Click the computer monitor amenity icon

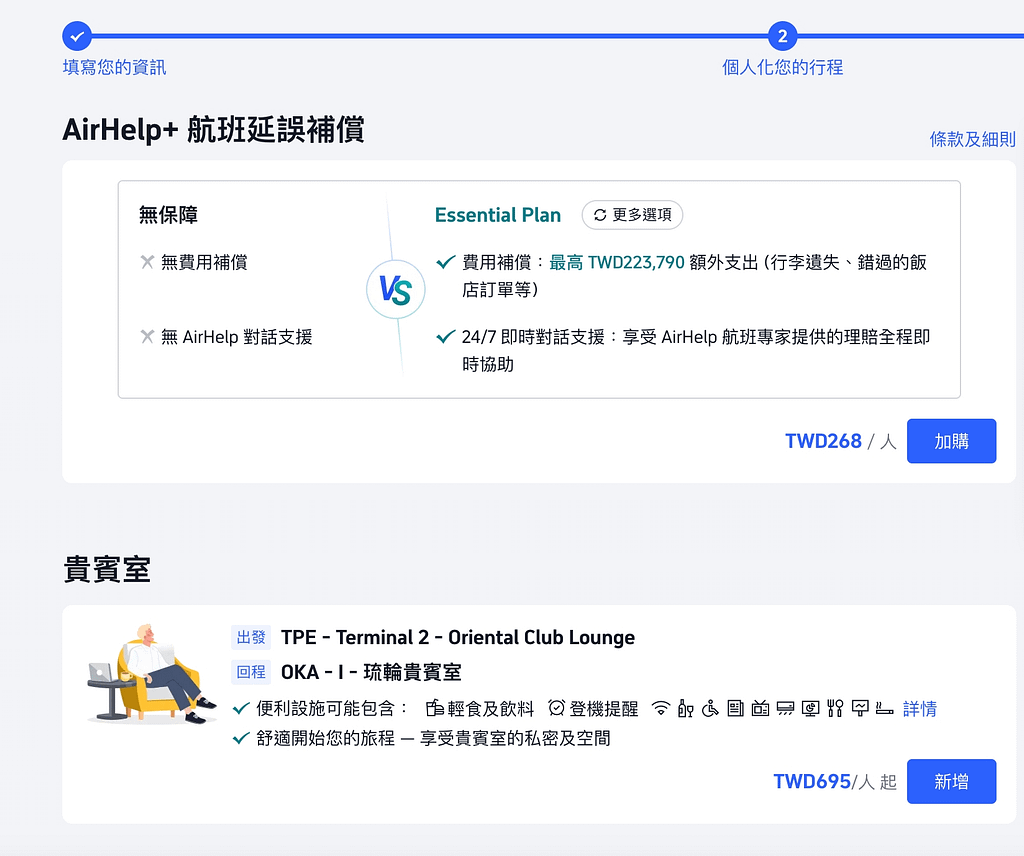[x=810, y=708]
